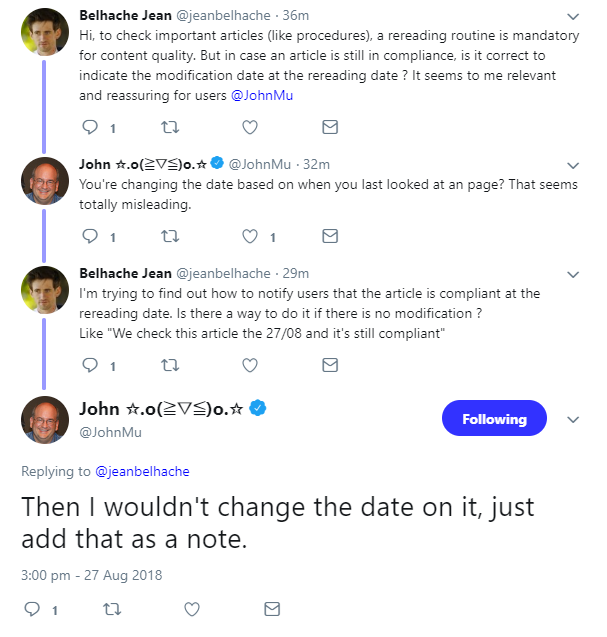
Task: Message icon under the main tweet
Action: 271,609
